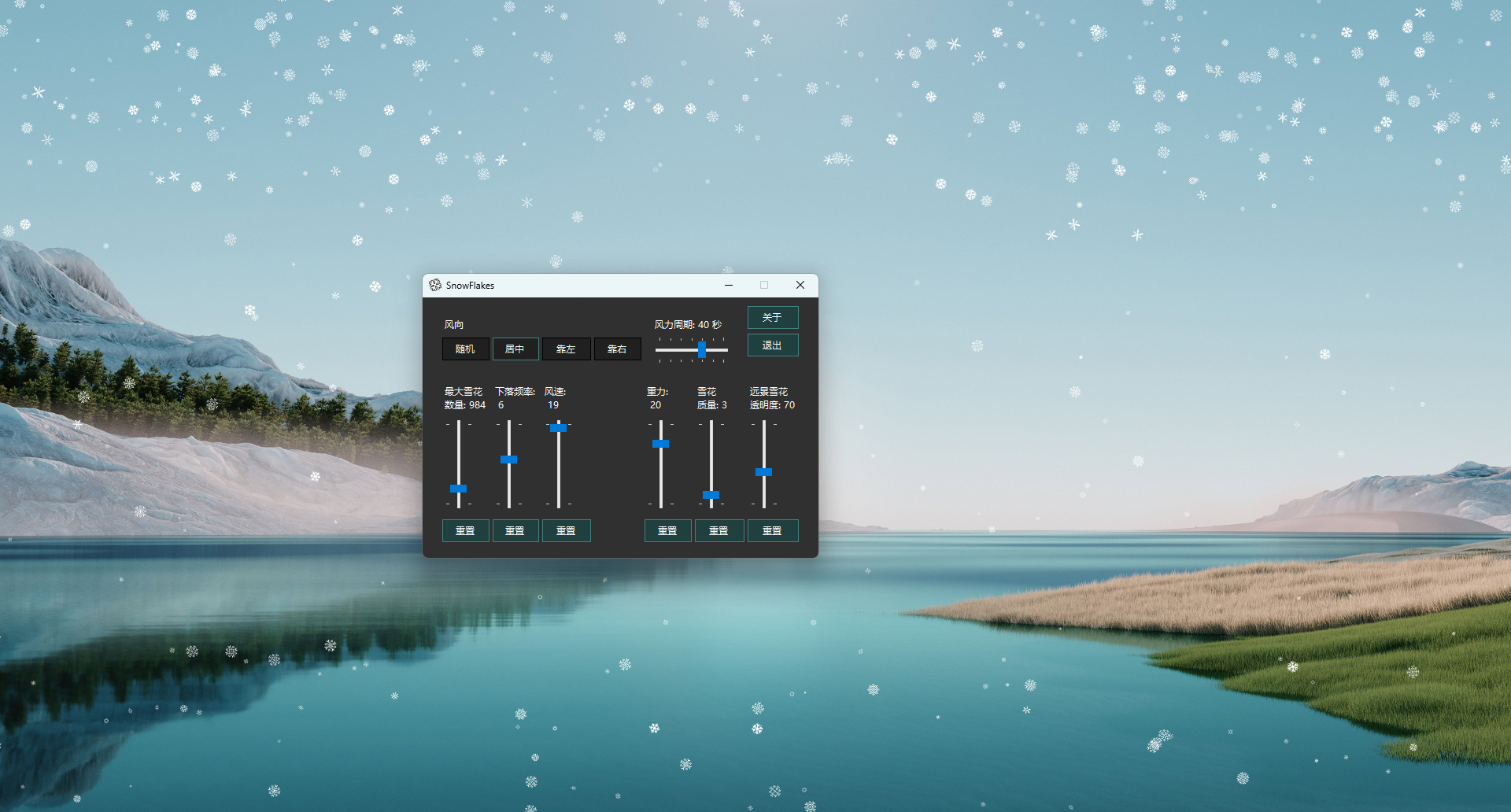Select the 随机 wind direction button
Screen dimensions: 1511x812
[x=465, y=349]
